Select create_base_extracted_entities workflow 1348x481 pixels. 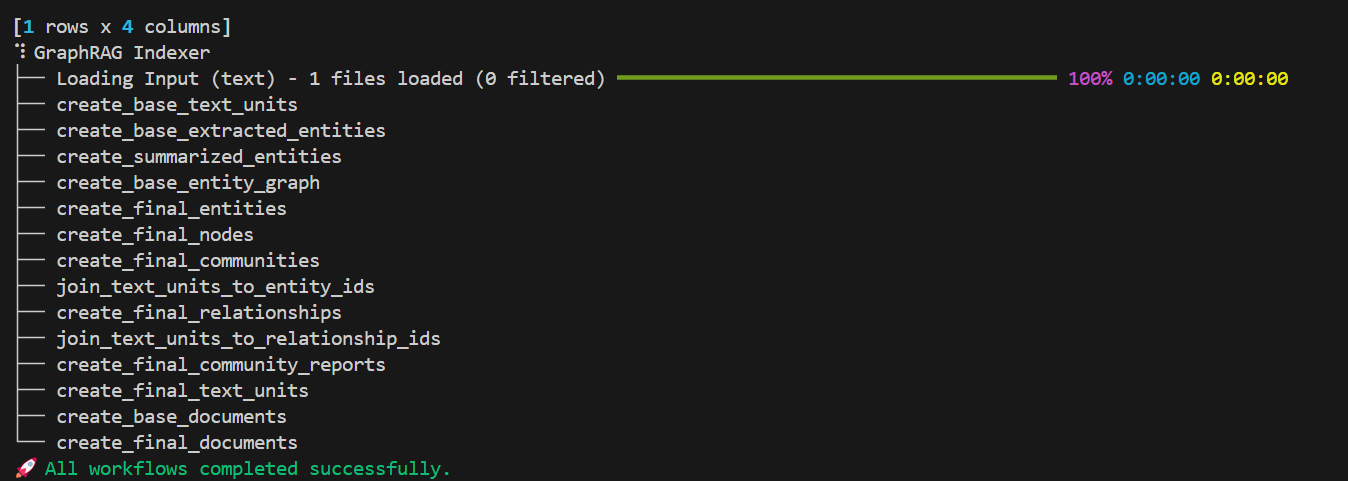221,130
